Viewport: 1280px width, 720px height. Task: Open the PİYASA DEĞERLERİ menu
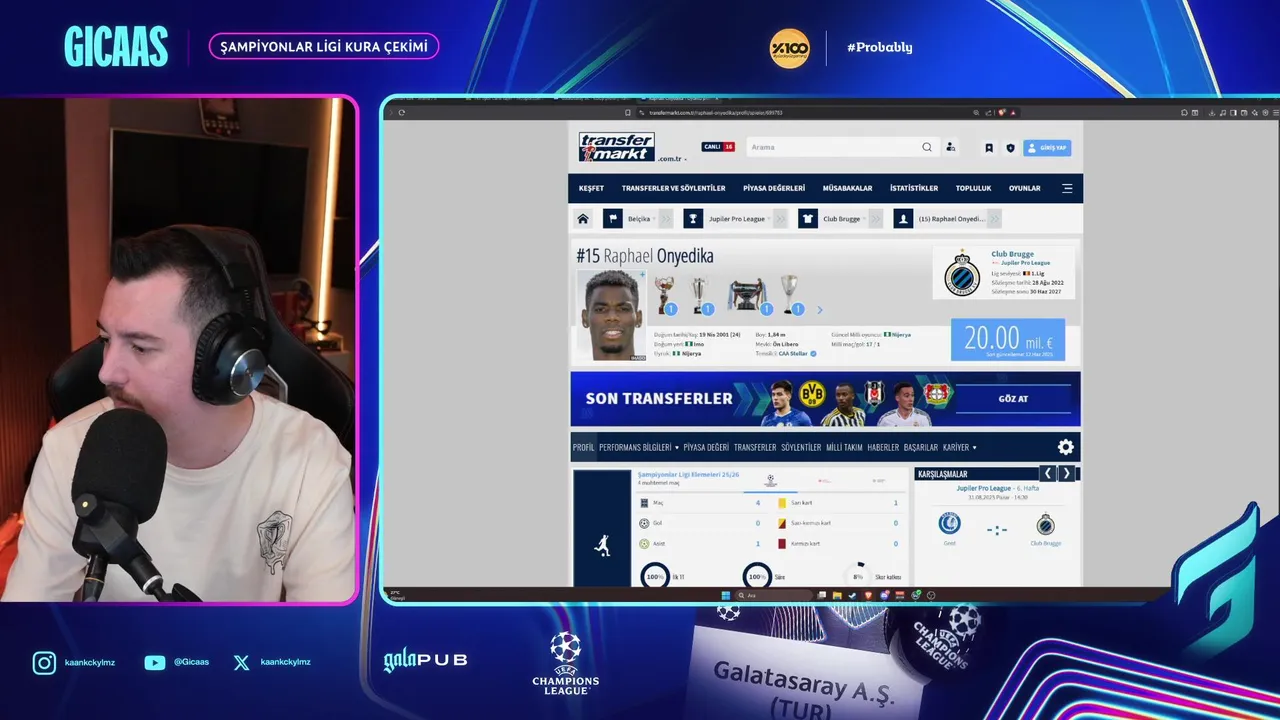tap(774, 188)
